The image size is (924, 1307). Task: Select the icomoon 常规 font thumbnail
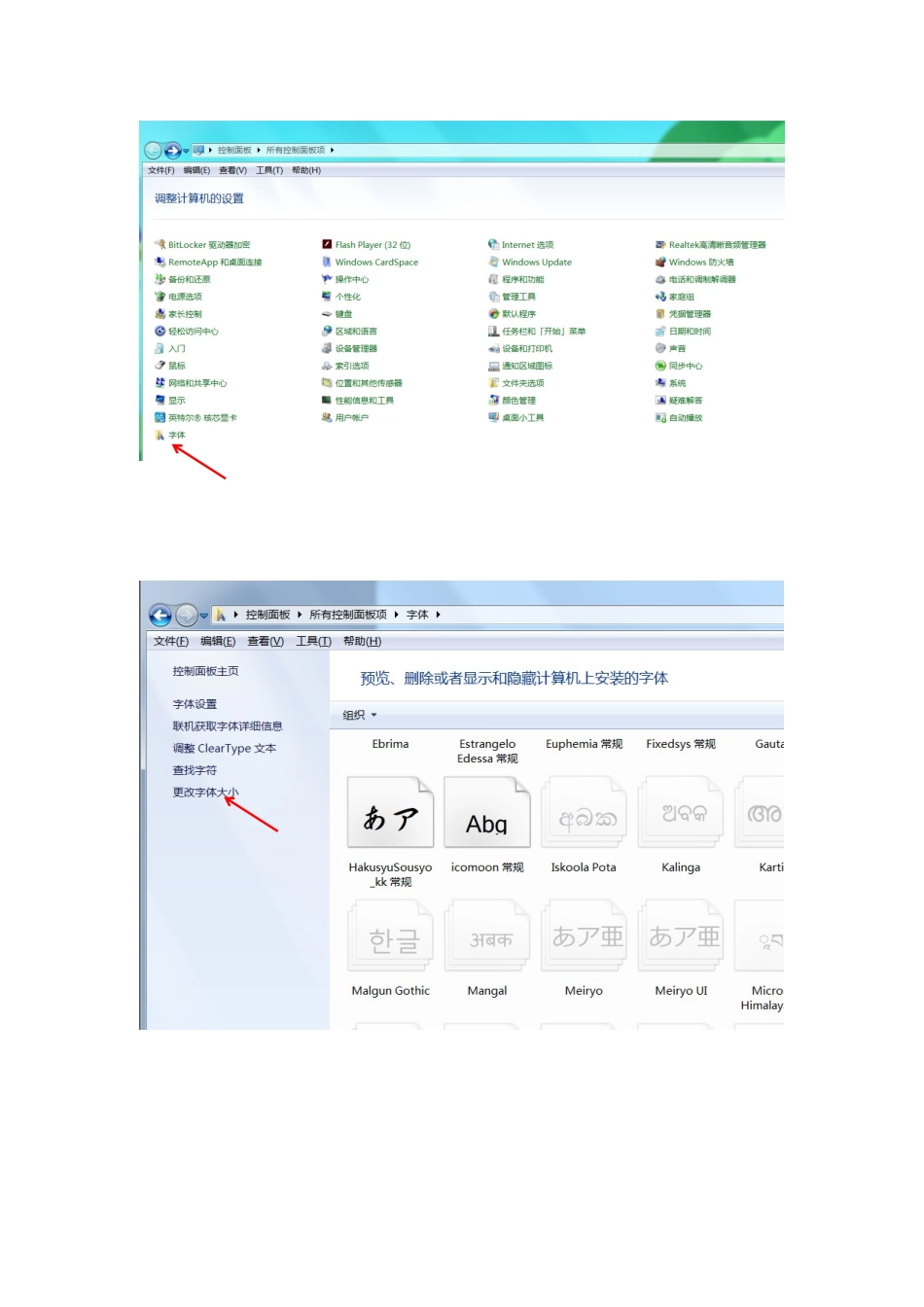click(487, 813)
